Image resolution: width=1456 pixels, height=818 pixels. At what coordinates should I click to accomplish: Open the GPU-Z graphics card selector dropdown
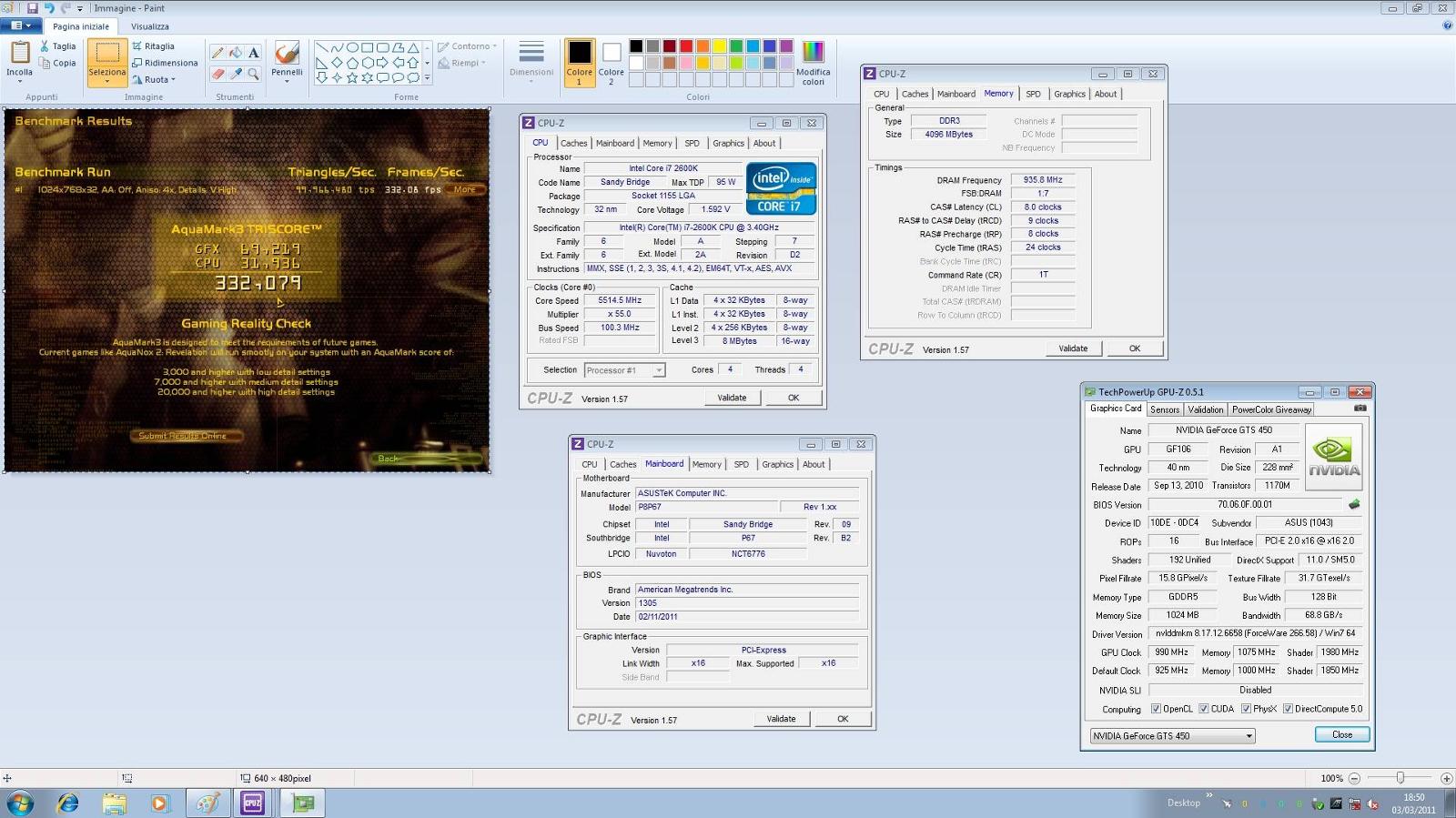(x=1249, y=736)
